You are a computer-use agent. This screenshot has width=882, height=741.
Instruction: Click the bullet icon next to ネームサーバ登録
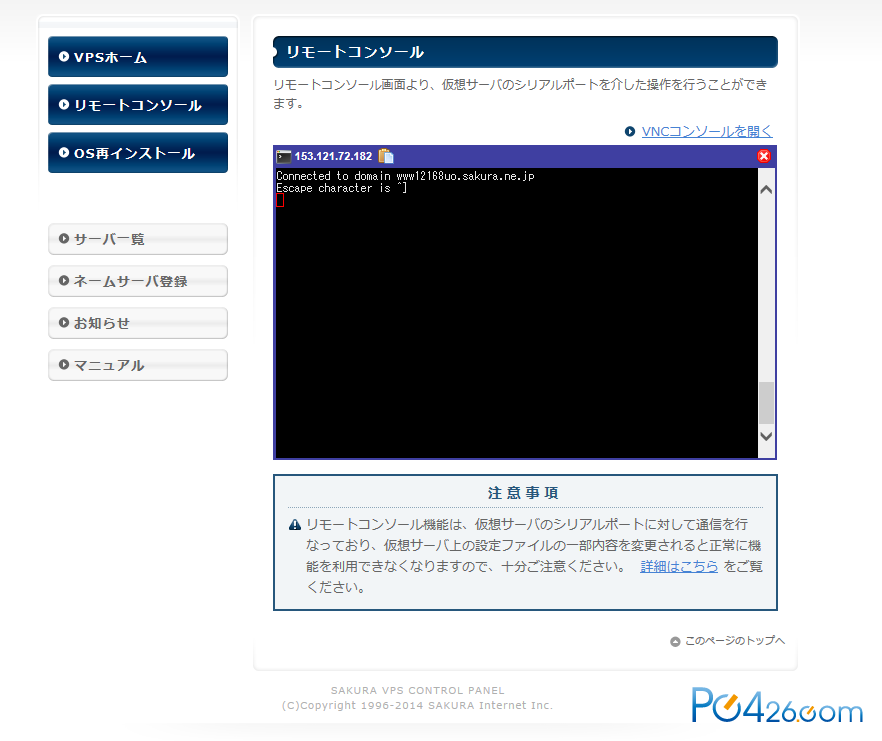64,280
